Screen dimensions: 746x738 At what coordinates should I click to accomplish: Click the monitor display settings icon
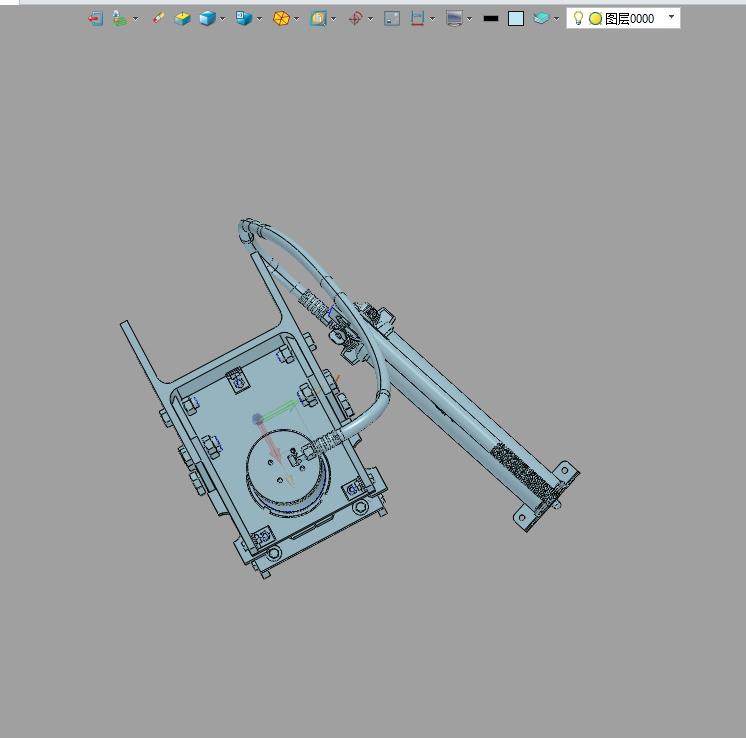pyautogui.click(x=454, y=19)
